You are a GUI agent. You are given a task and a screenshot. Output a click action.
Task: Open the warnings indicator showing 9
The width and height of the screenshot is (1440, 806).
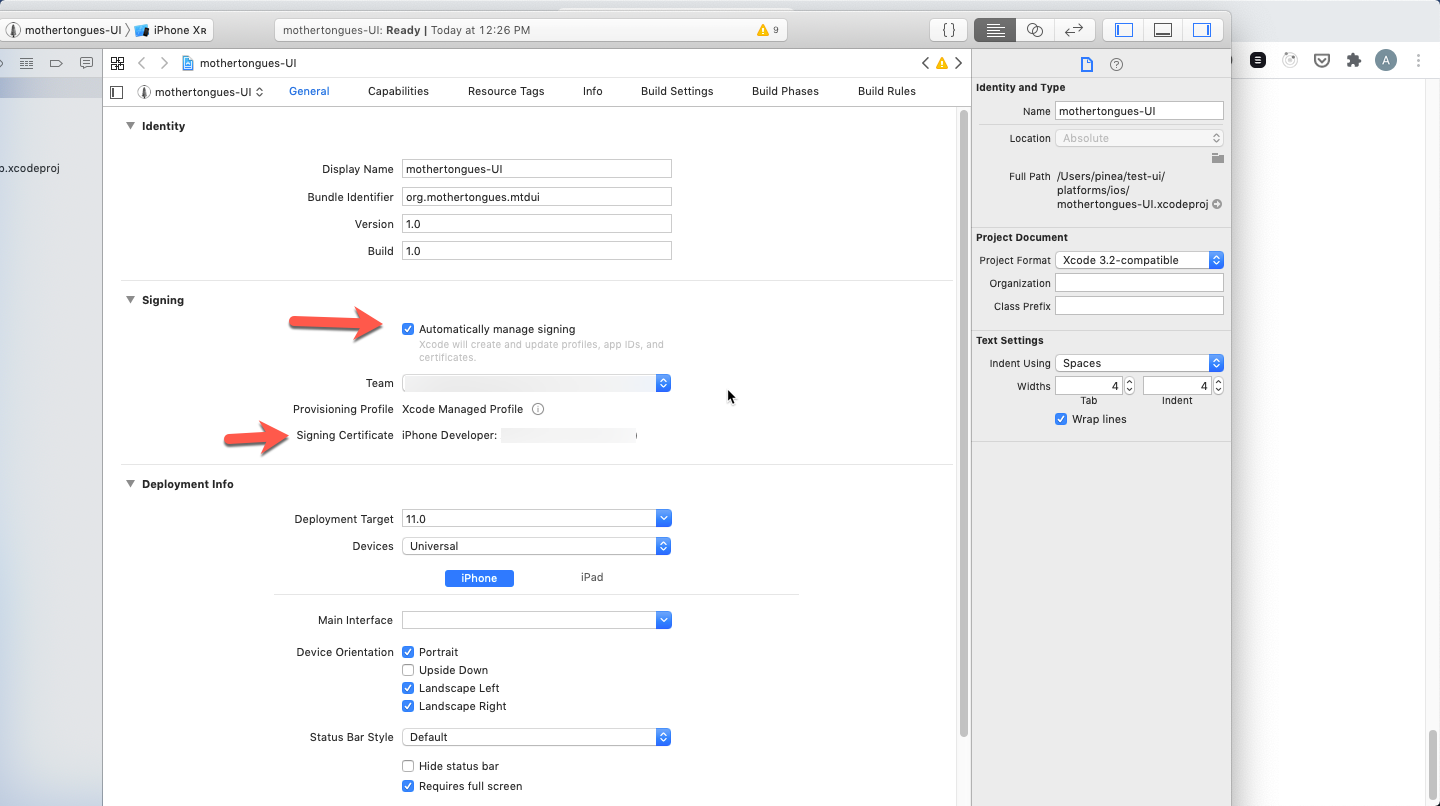768,30
